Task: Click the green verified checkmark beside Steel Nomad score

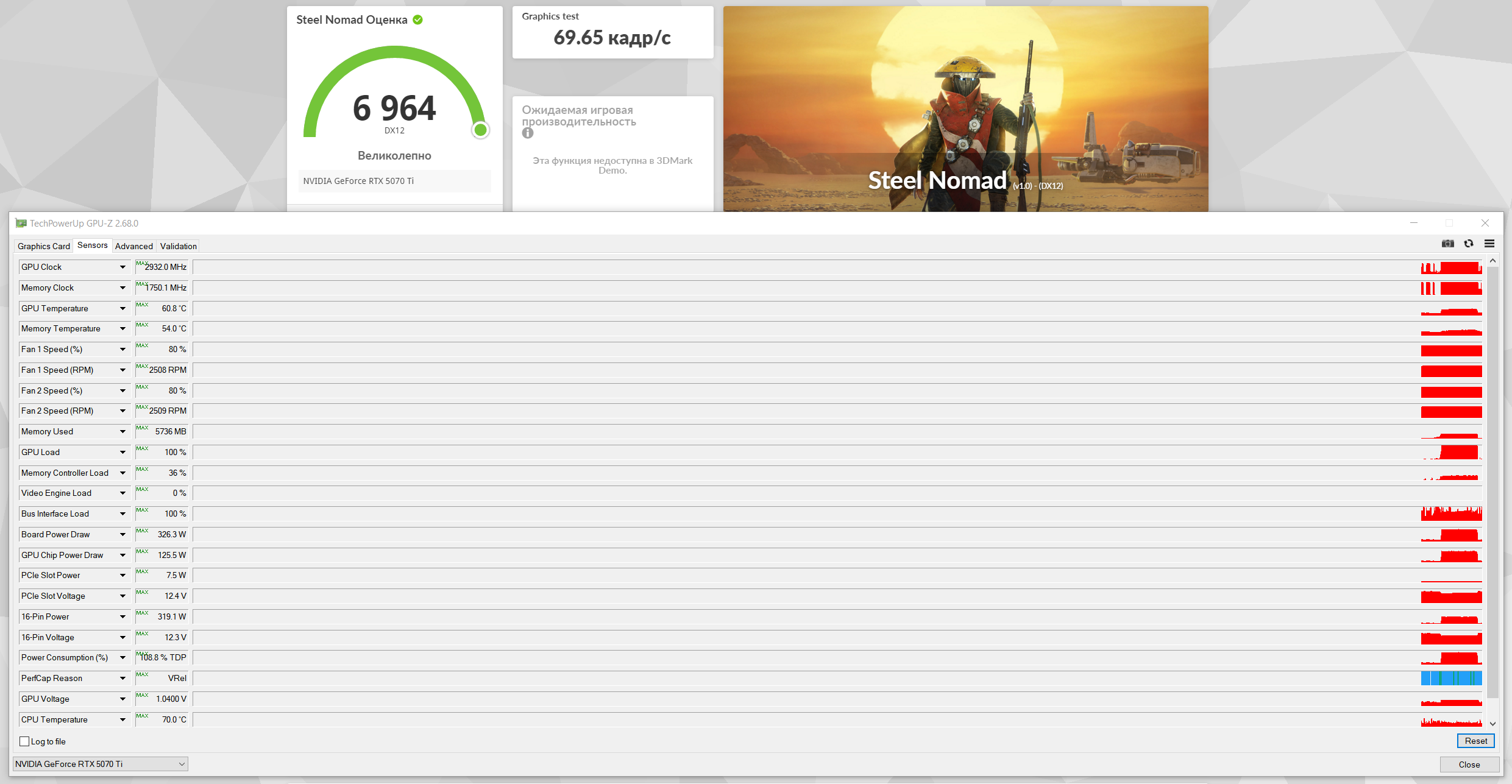Action: [418, 19]
